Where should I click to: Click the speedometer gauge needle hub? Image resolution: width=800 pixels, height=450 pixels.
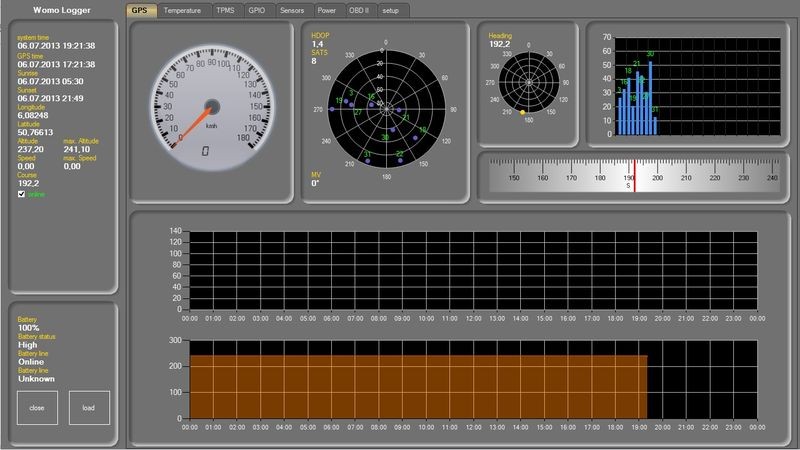(212, 105)
